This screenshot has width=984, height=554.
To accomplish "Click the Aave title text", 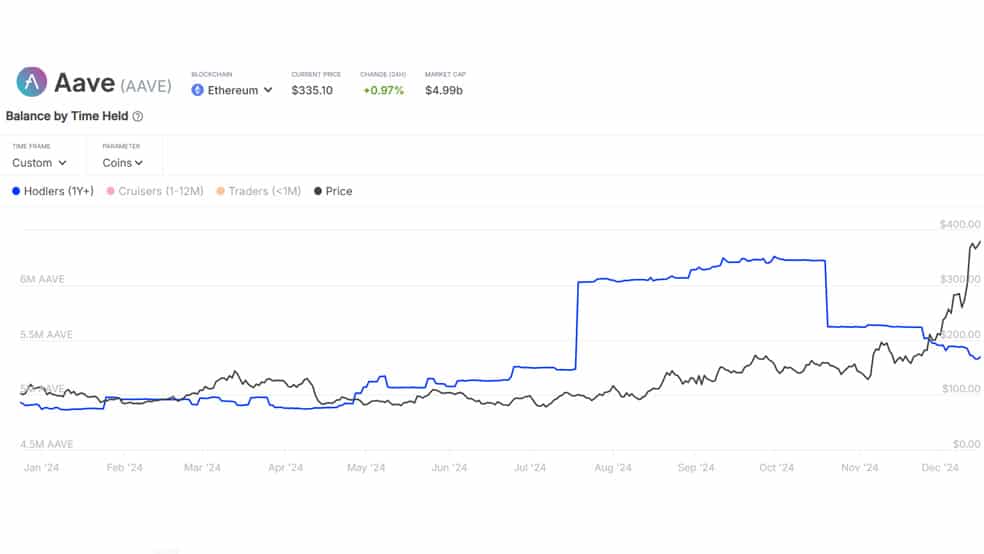I will coord(85,83).
